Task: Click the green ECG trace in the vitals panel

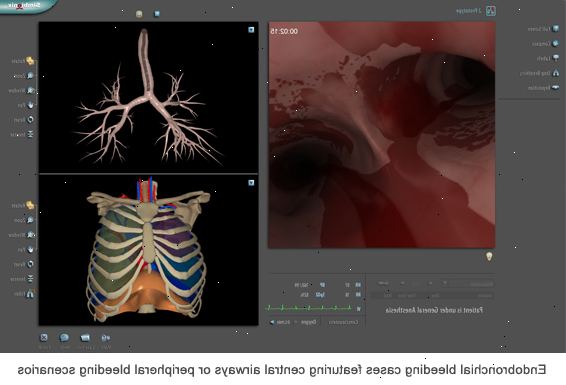Action: pyautogui.click(x=309, y=308)
